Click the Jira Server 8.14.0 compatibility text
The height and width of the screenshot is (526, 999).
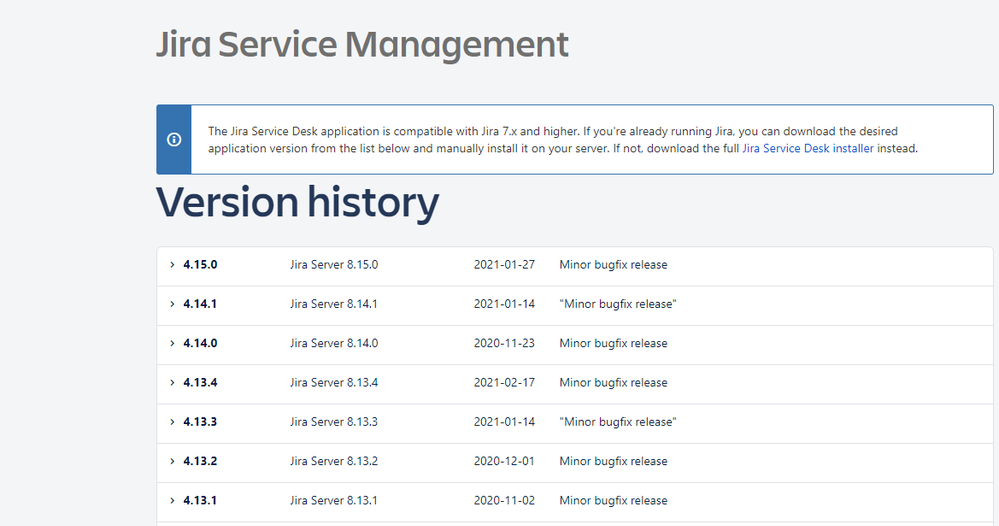point(334,343)
